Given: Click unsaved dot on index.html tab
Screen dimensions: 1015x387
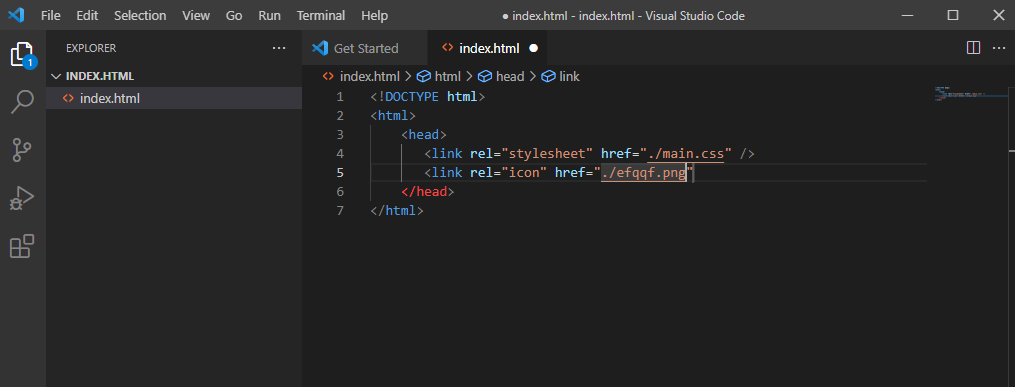Looking at the screenshot, I should click(x=533, y=48).
